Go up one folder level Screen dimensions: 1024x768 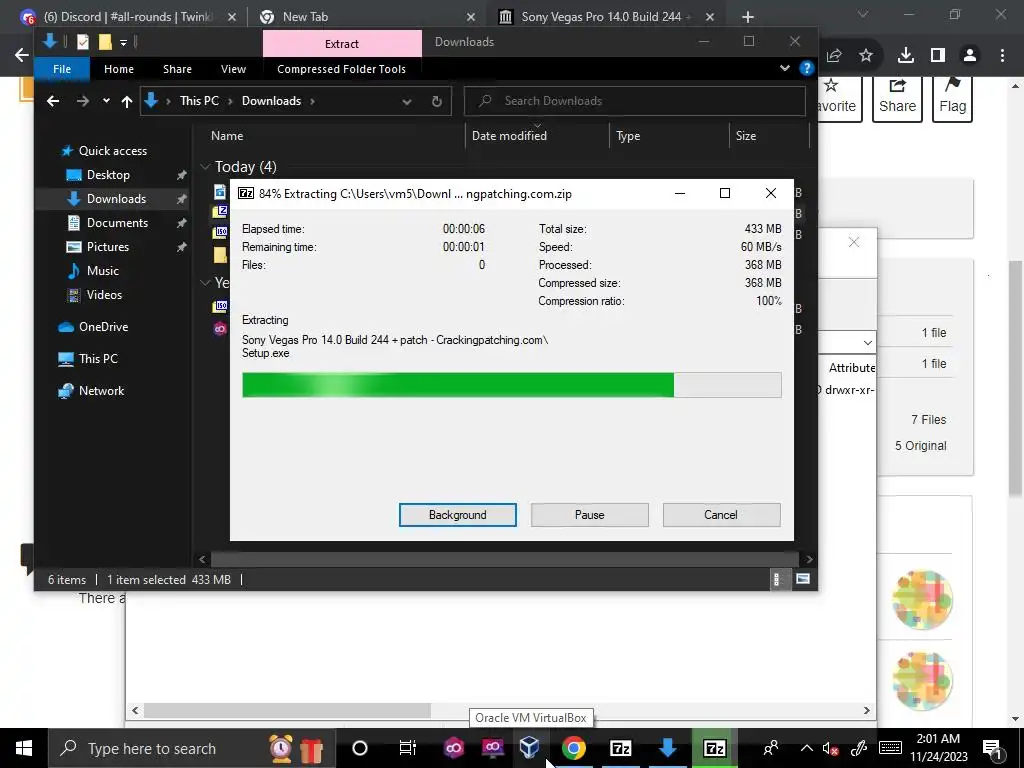pyautogui.click(x=127, y=101)
